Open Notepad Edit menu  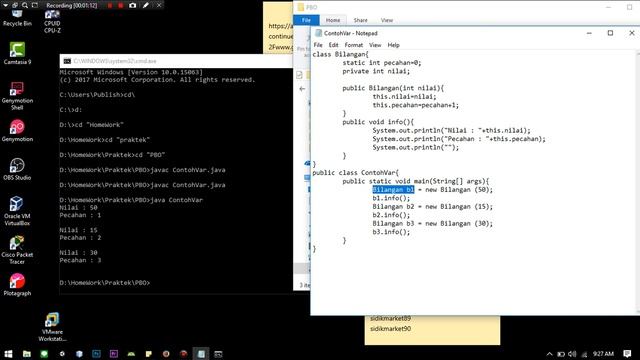point(333,45)
